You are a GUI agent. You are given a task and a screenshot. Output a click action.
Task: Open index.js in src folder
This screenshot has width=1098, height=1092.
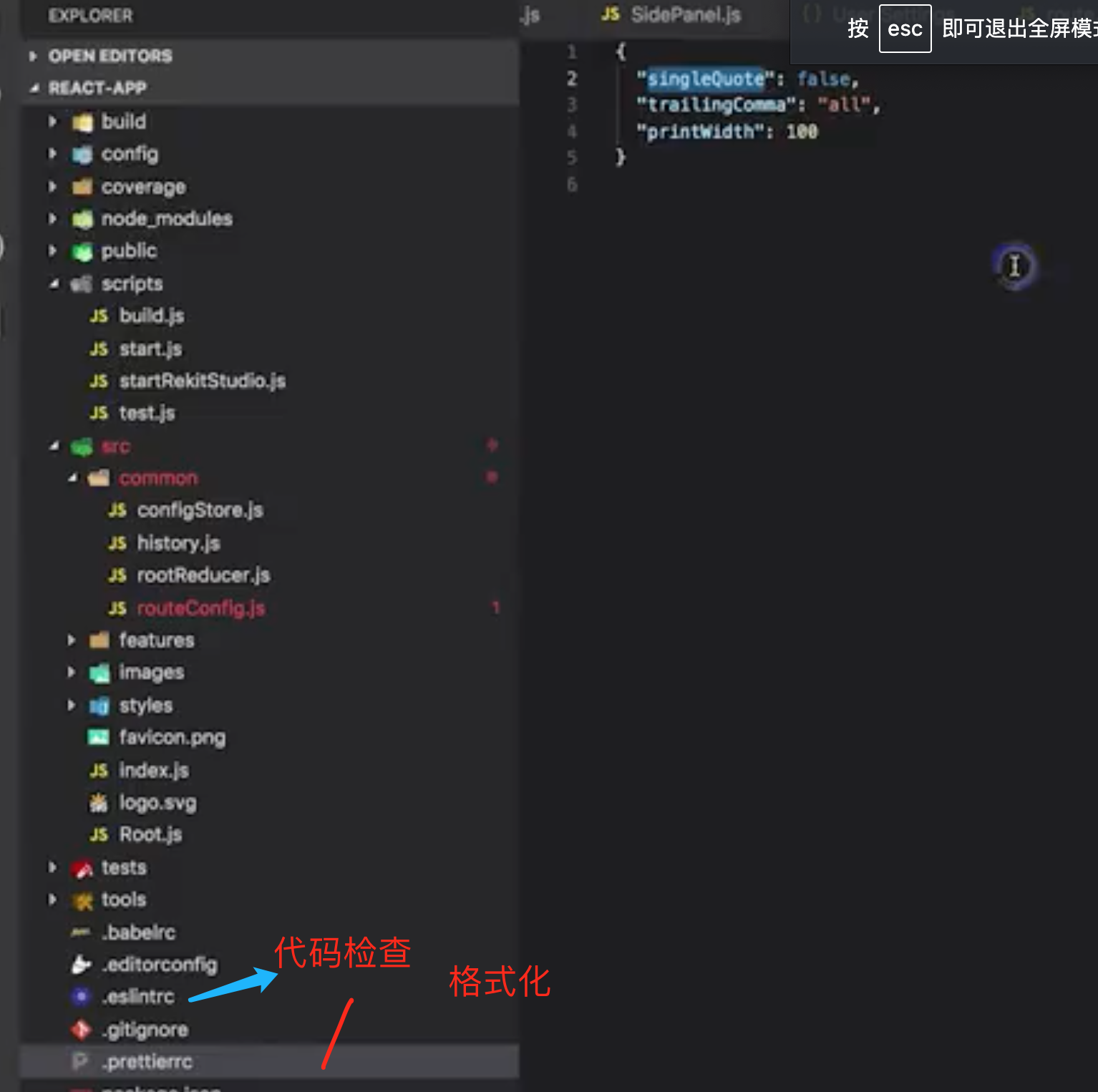(x=154, y=771)
